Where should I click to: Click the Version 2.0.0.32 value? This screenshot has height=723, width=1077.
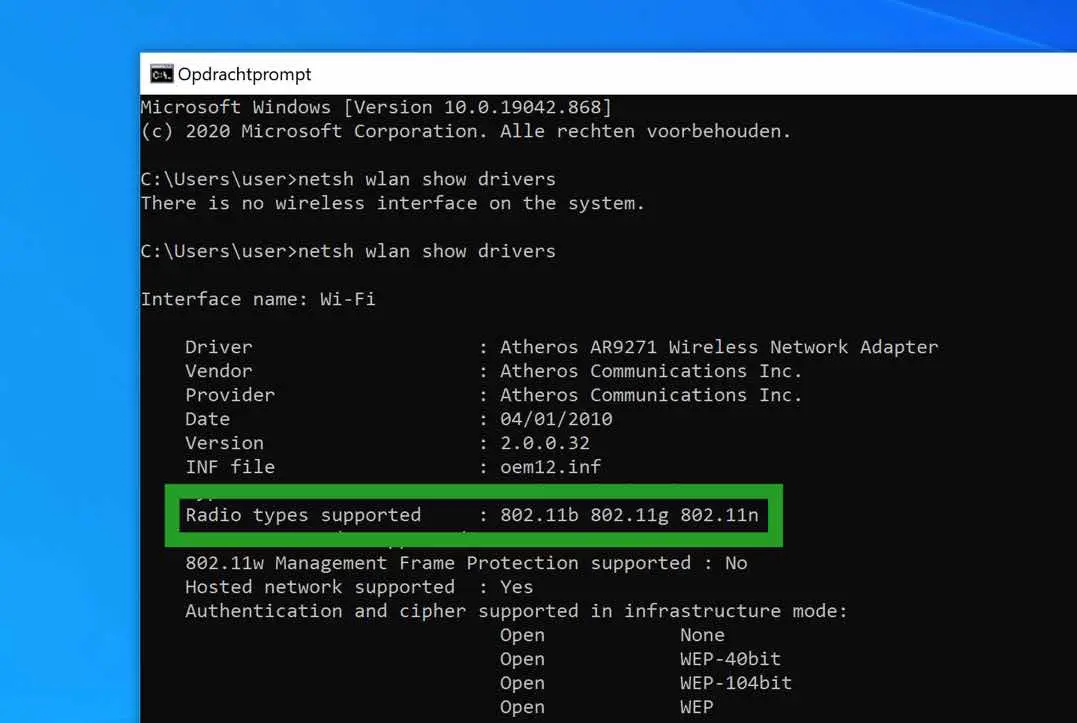[545, 443]
